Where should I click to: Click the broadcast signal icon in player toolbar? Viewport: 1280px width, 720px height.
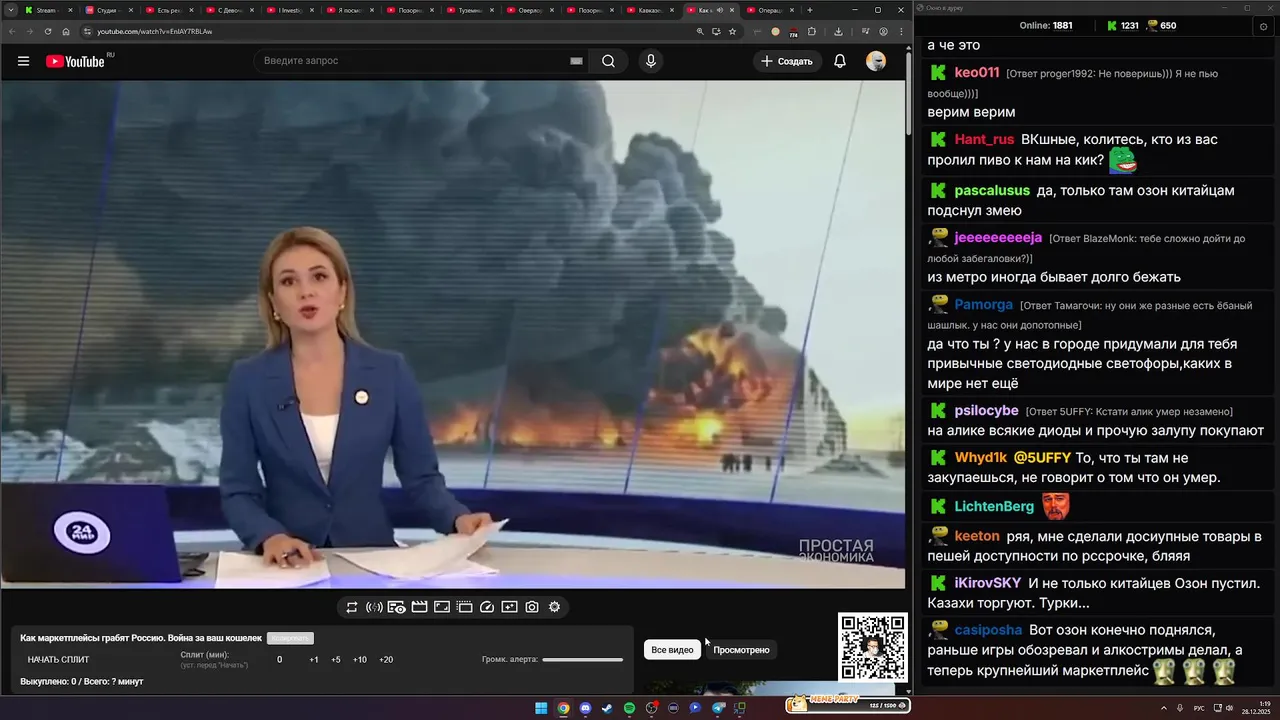pos(374,607)
